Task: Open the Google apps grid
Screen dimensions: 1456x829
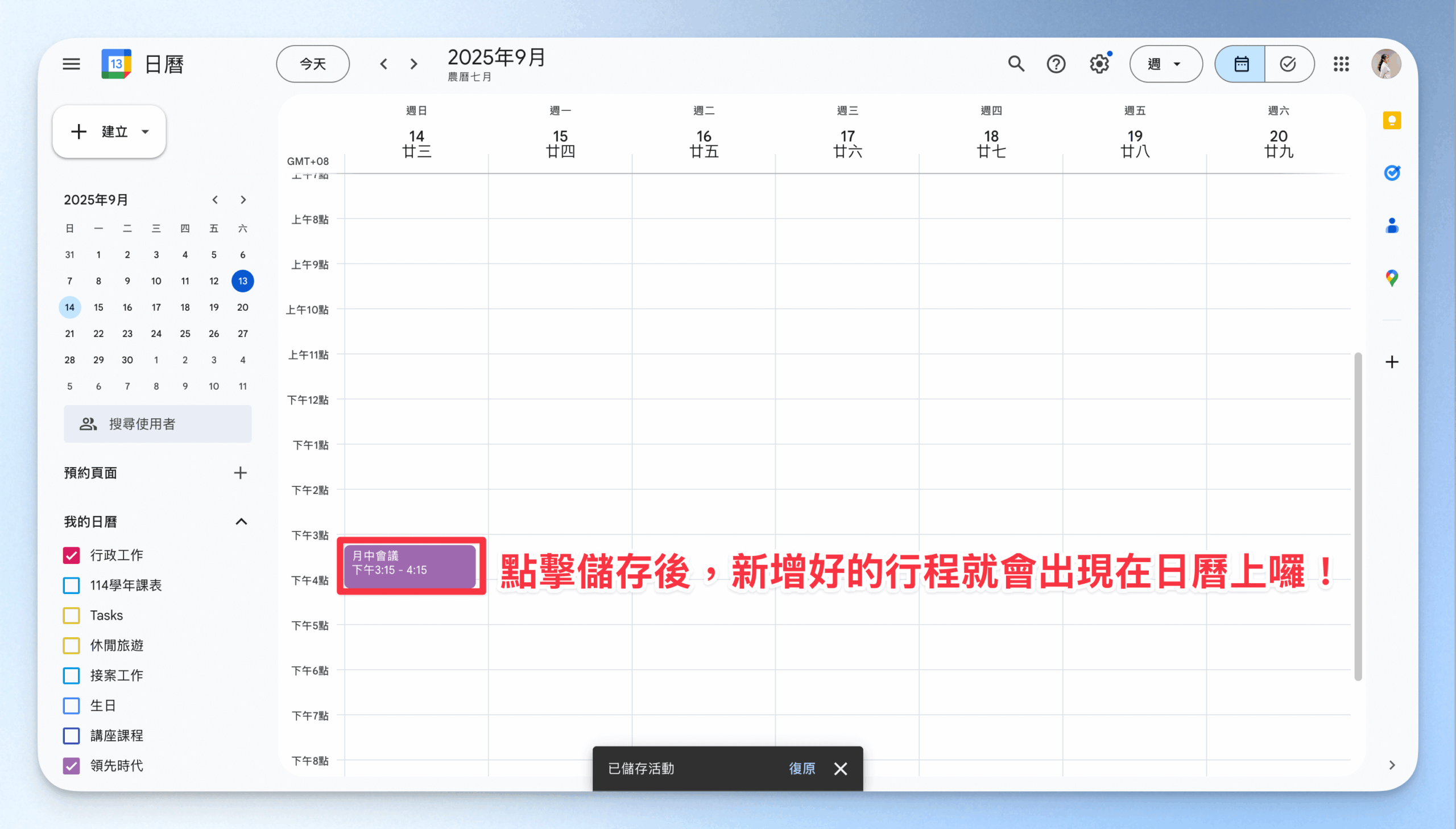Action: click(1341, 64)
